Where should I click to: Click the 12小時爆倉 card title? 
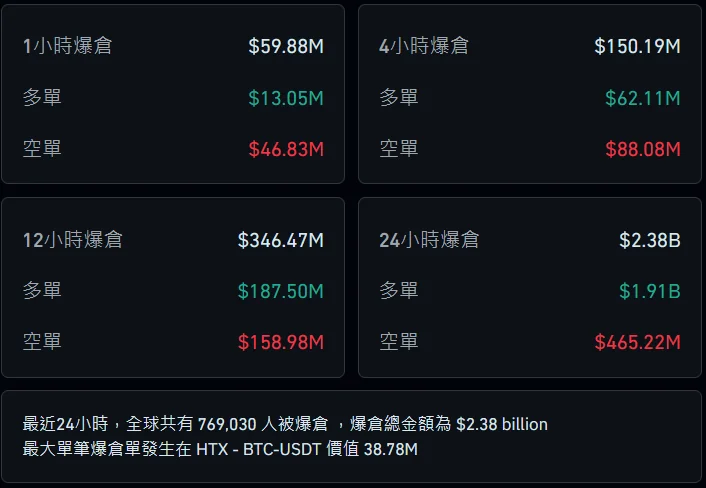(73, 240)
